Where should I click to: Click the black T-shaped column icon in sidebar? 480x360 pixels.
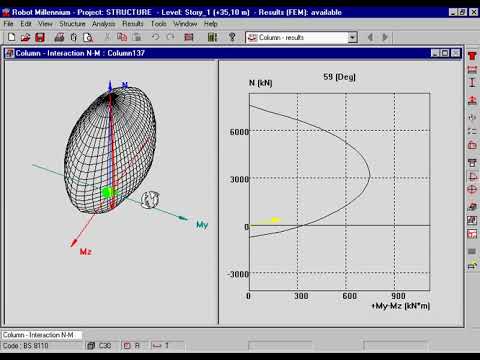pos(472,162)
